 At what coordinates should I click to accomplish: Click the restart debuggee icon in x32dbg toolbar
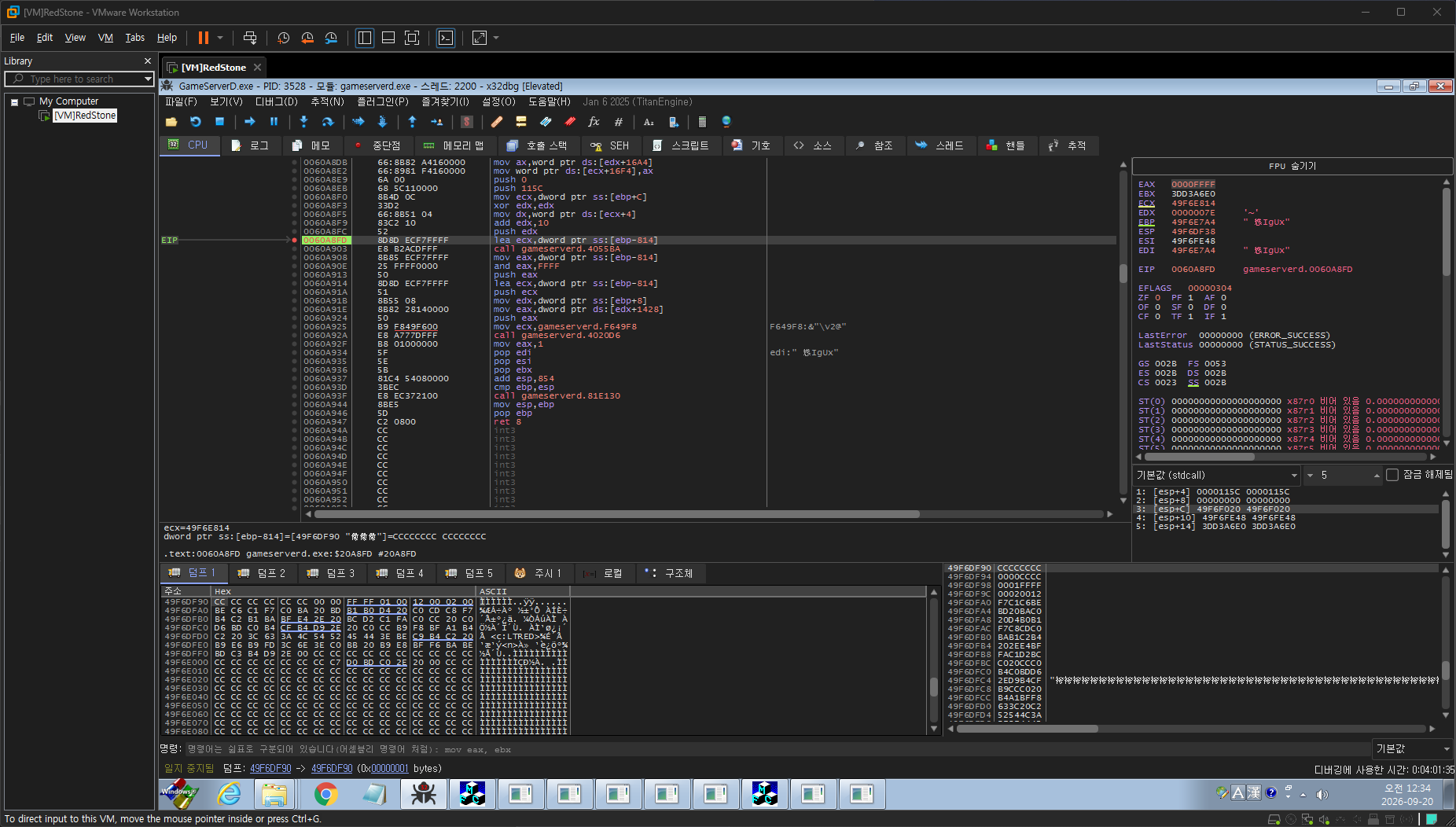pos(196,122)
